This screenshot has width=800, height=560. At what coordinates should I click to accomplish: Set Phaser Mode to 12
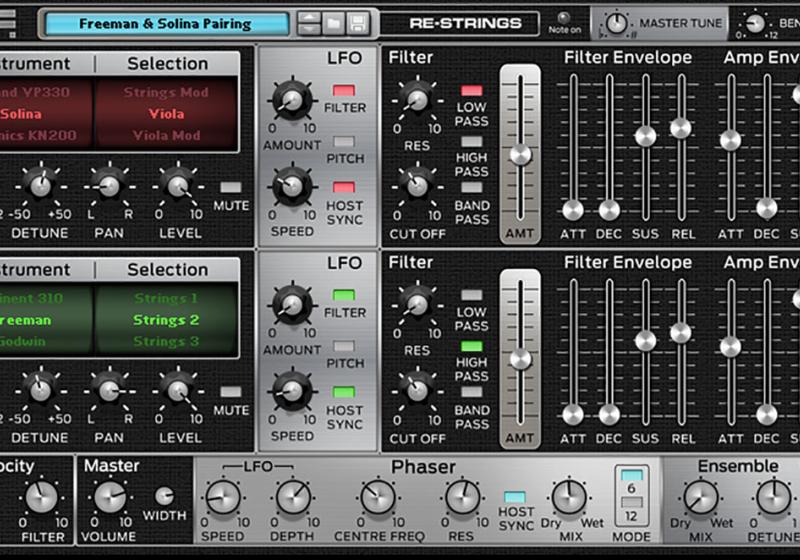tap(631, 517)
